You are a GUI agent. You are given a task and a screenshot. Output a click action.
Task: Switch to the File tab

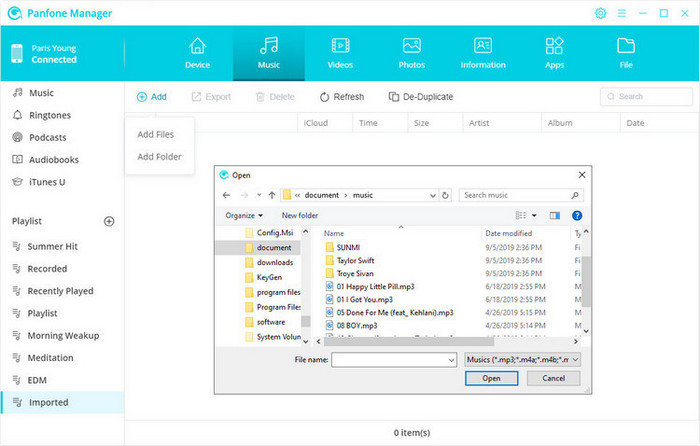pyautogui.click(x=626, y=53)
